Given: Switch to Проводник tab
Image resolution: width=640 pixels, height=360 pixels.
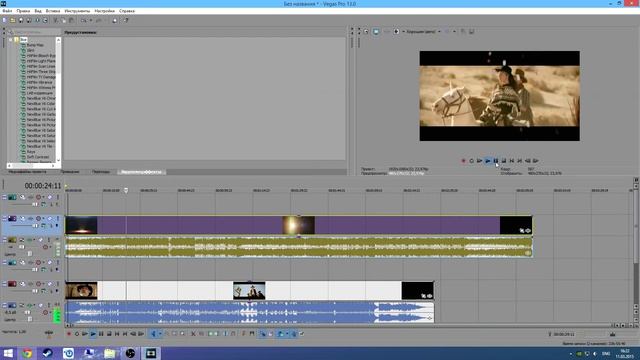Looking at the screenshot, I should click(x=70, y=172).
